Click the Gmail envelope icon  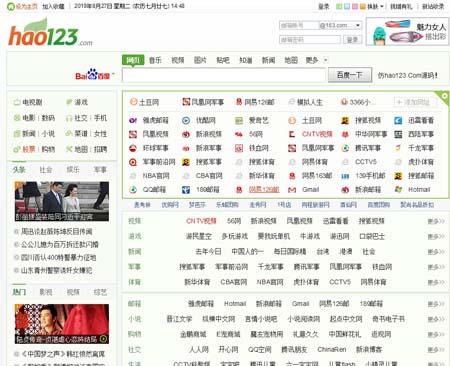292,190
